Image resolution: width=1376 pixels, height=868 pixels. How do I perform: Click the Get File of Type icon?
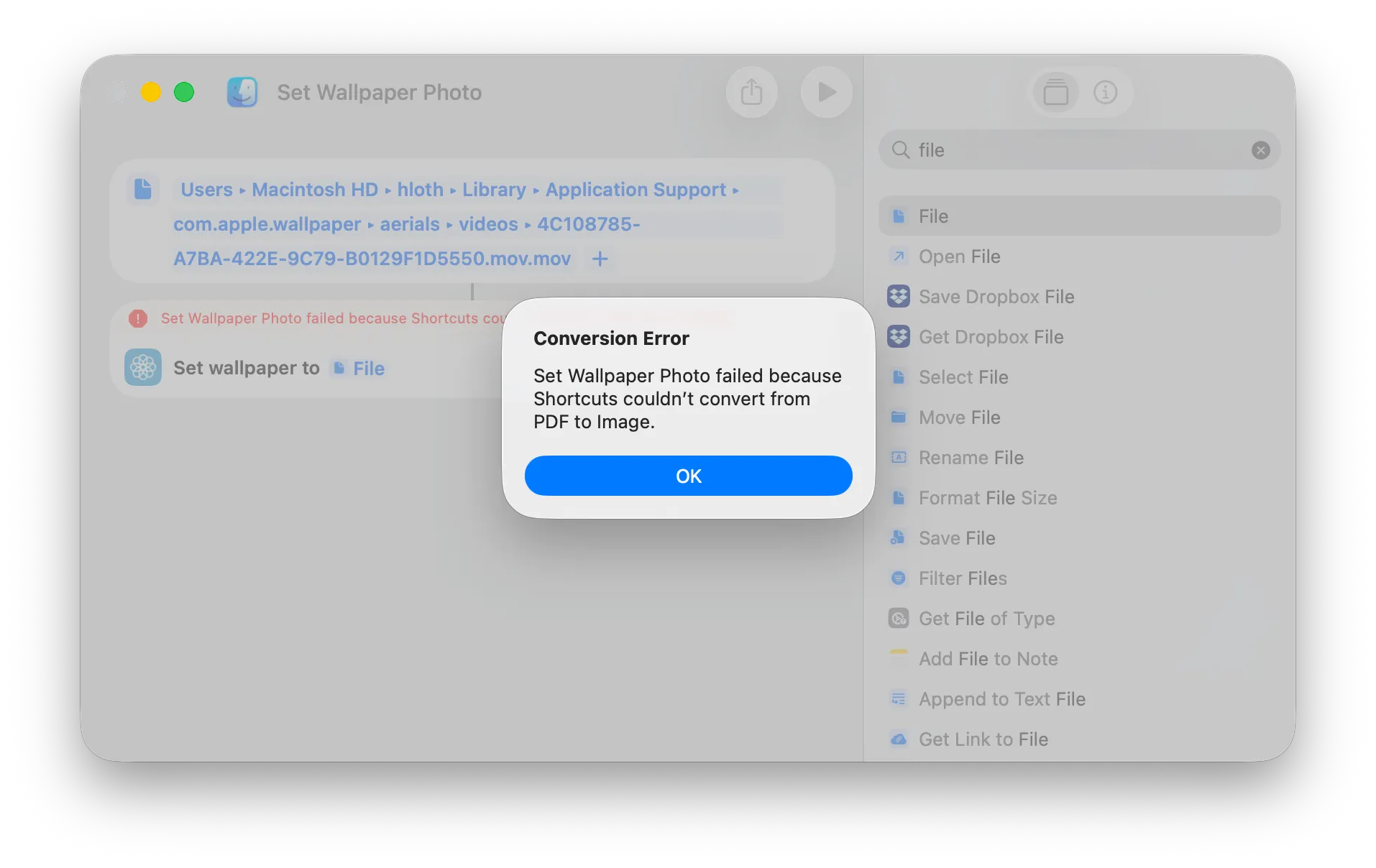tap(898, 619)
